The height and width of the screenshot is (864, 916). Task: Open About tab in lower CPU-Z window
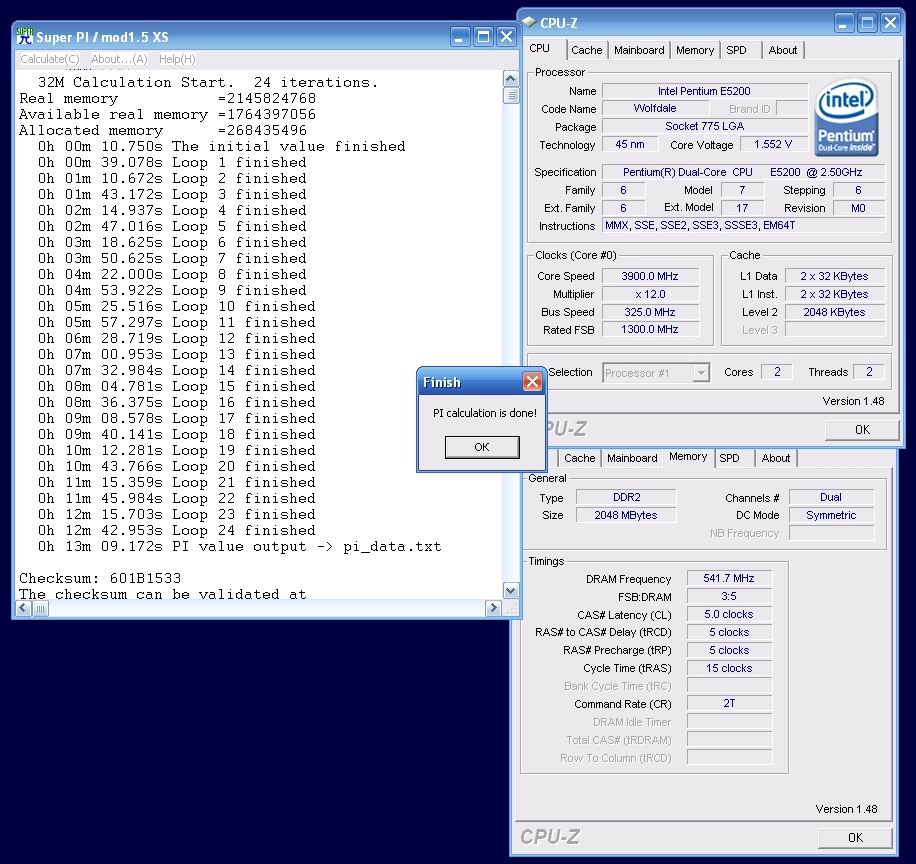[776, 459]
